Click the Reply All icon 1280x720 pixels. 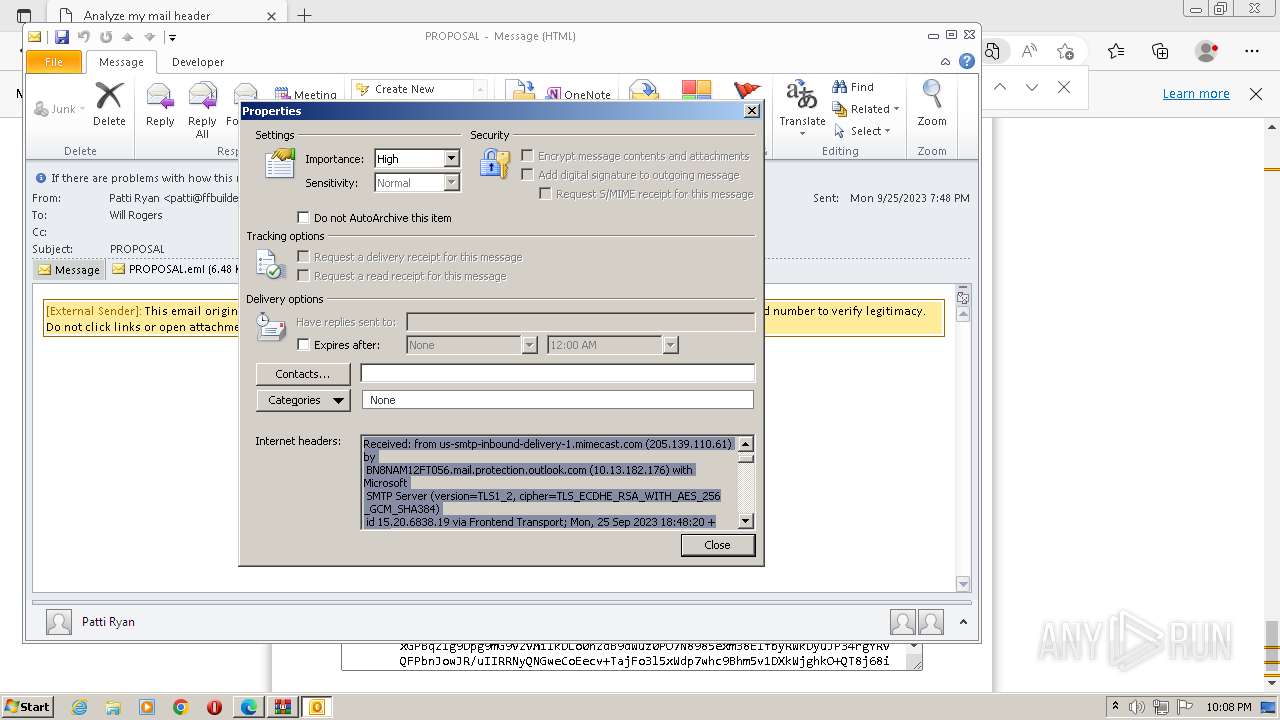(x=202, y=110)
